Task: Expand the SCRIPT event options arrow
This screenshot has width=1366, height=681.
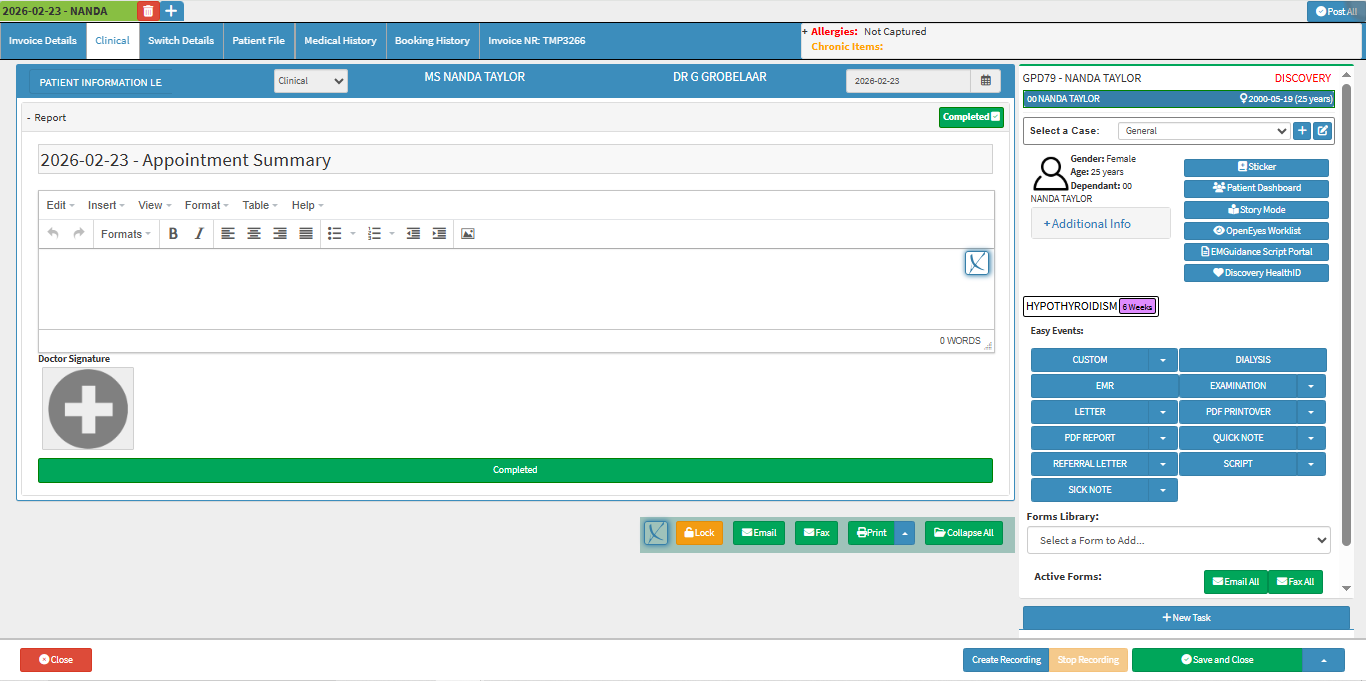Action: tap(1311, 464)
